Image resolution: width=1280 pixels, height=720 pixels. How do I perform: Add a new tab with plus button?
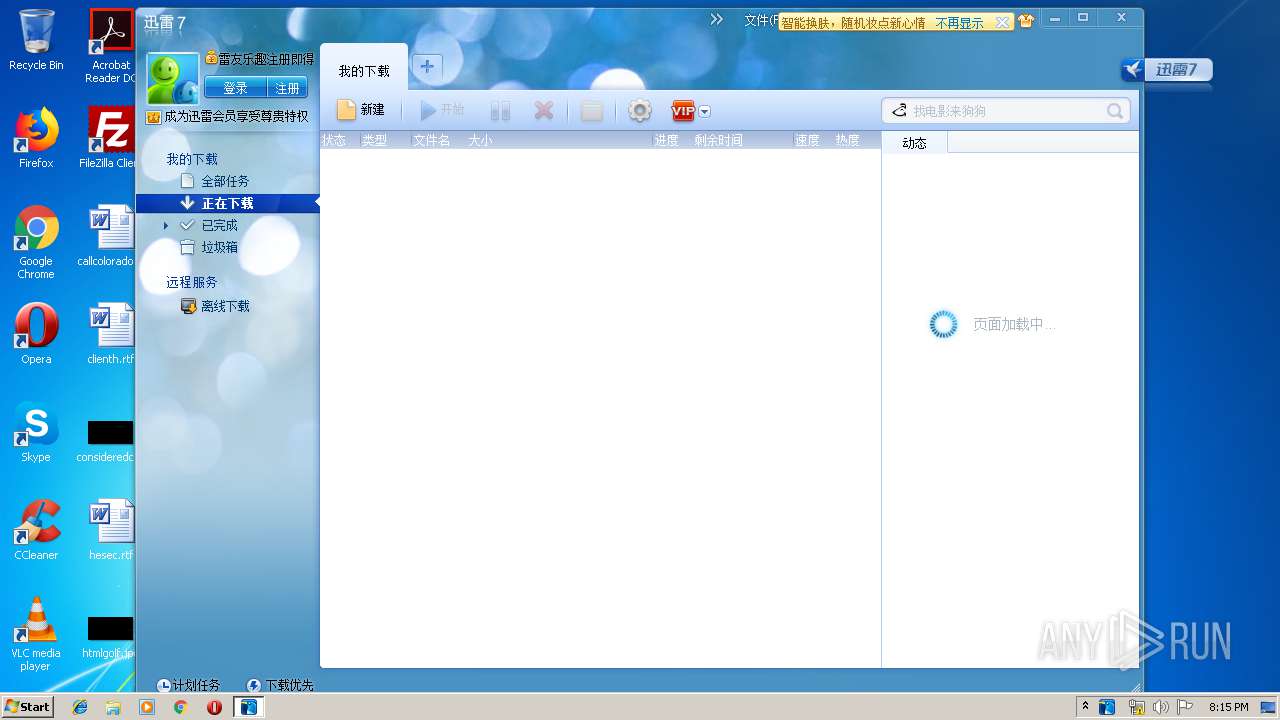click(427, 67)
